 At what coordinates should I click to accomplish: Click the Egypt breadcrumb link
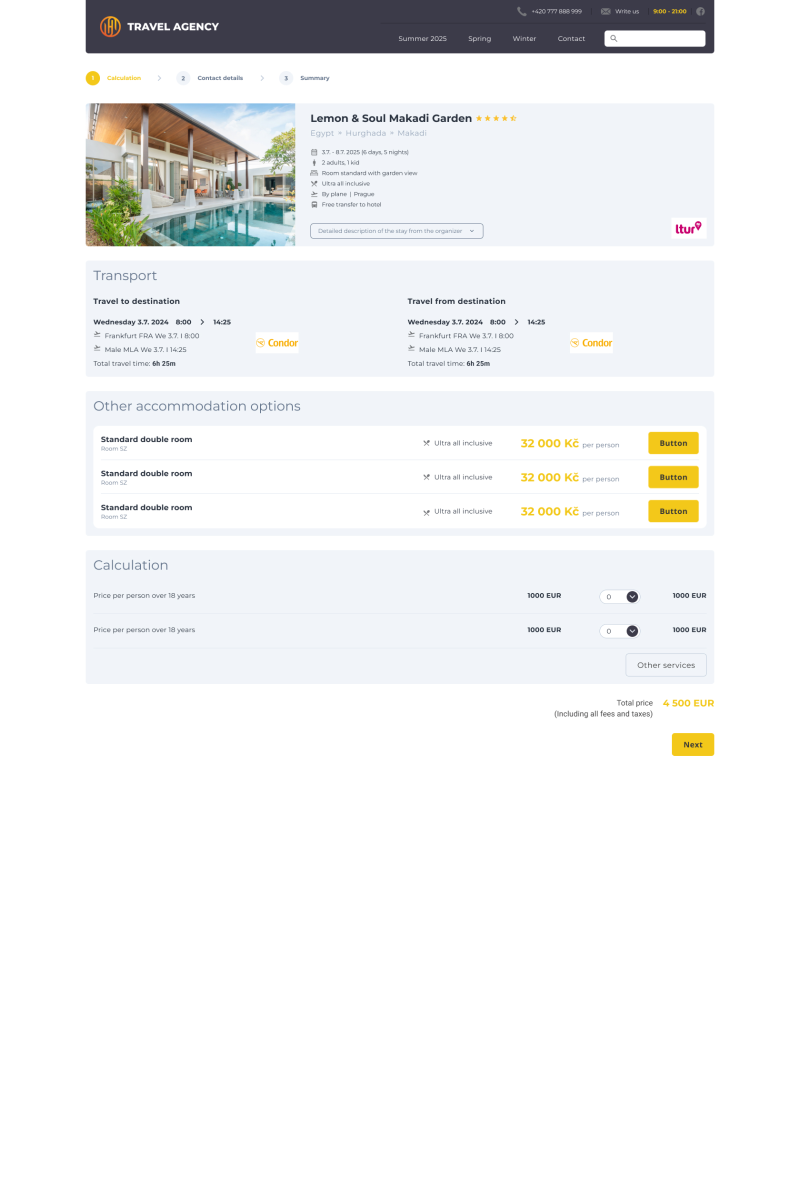pos(322,133)
